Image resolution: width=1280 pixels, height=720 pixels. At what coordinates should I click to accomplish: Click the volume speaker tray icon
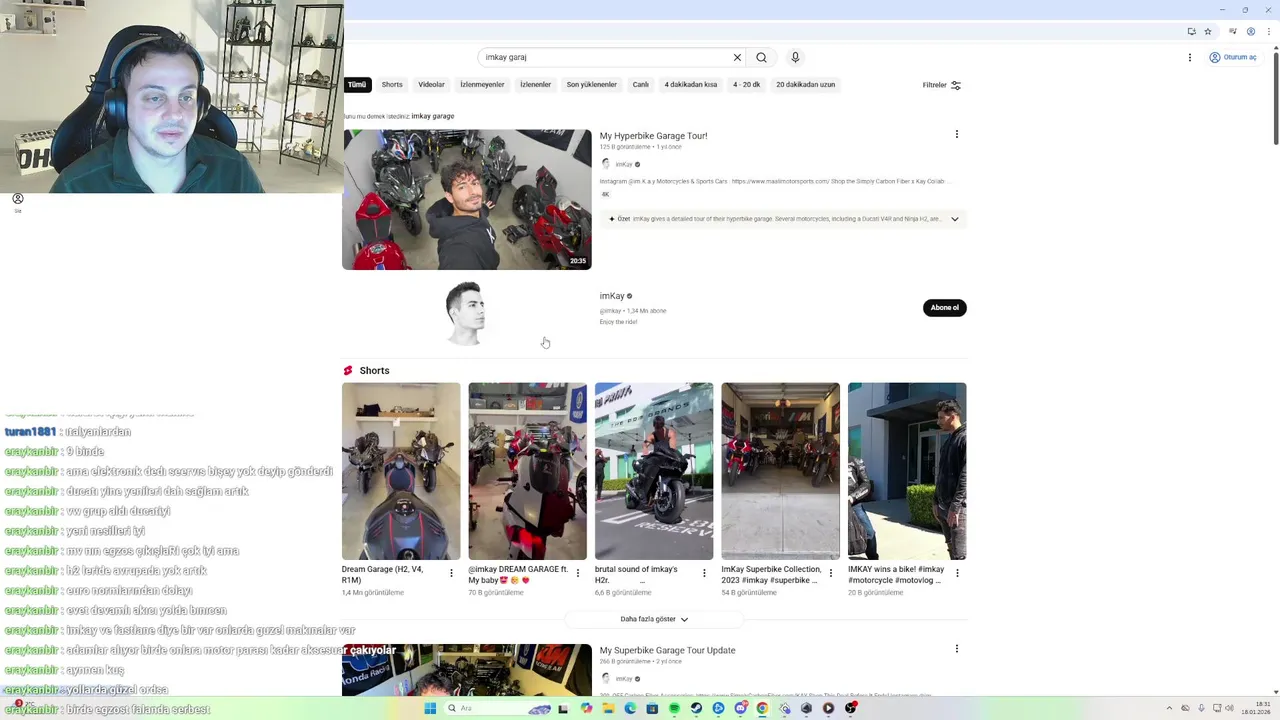(1230, 708)
